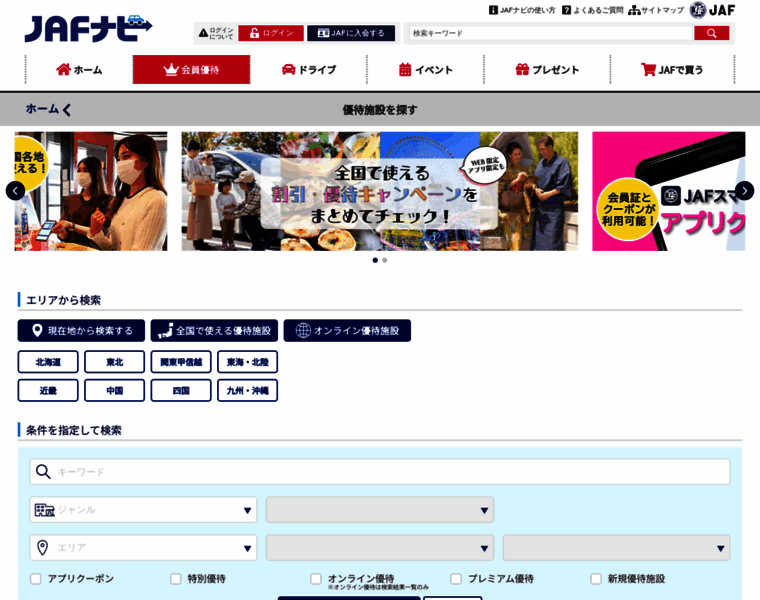Open the second area dropdown next to エリア
This screenshot has height=600, width=760.
point(380,548)
